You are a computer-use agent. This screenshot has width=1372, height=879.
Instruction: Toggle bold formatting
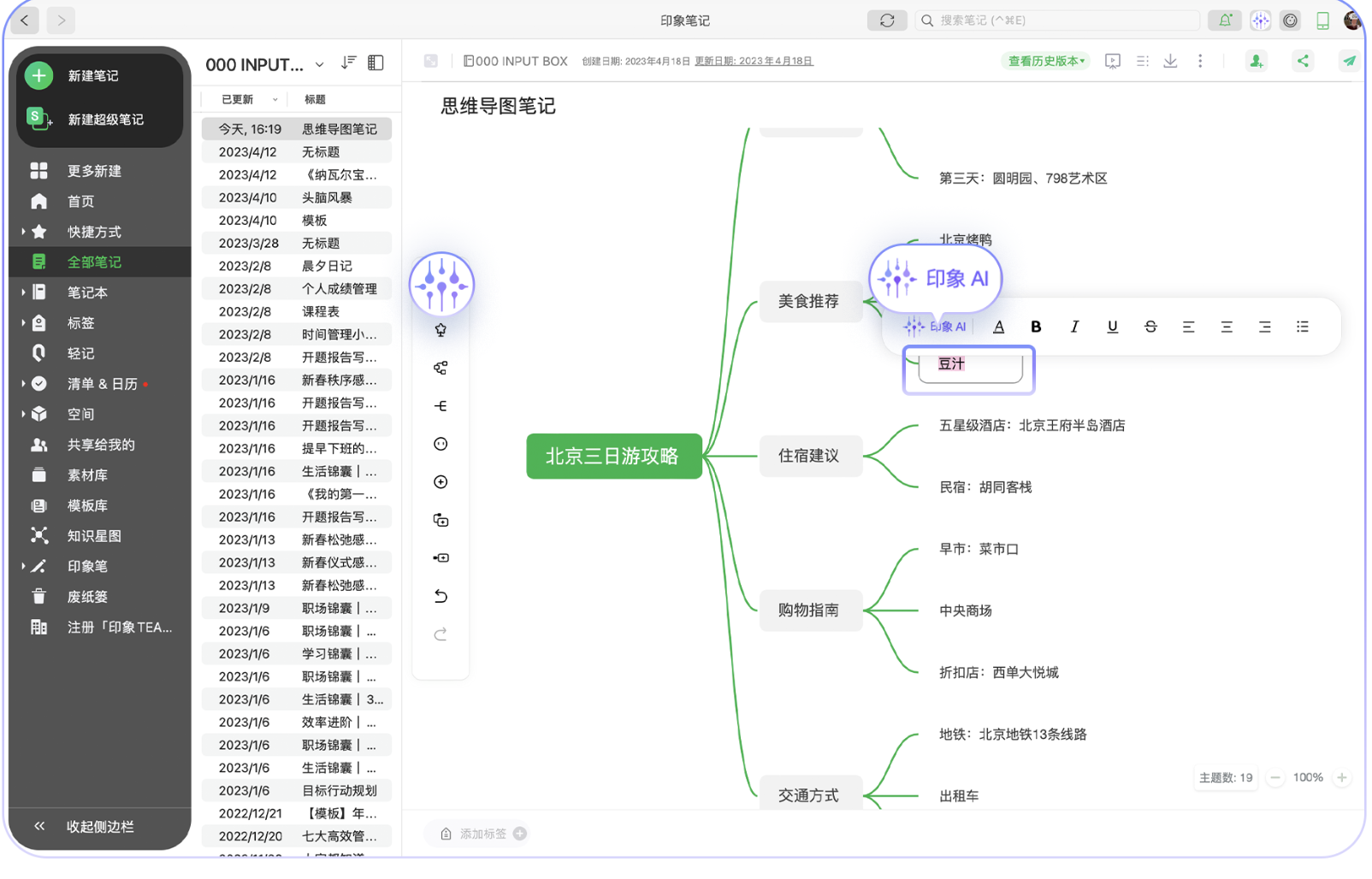coord(1036,327)
